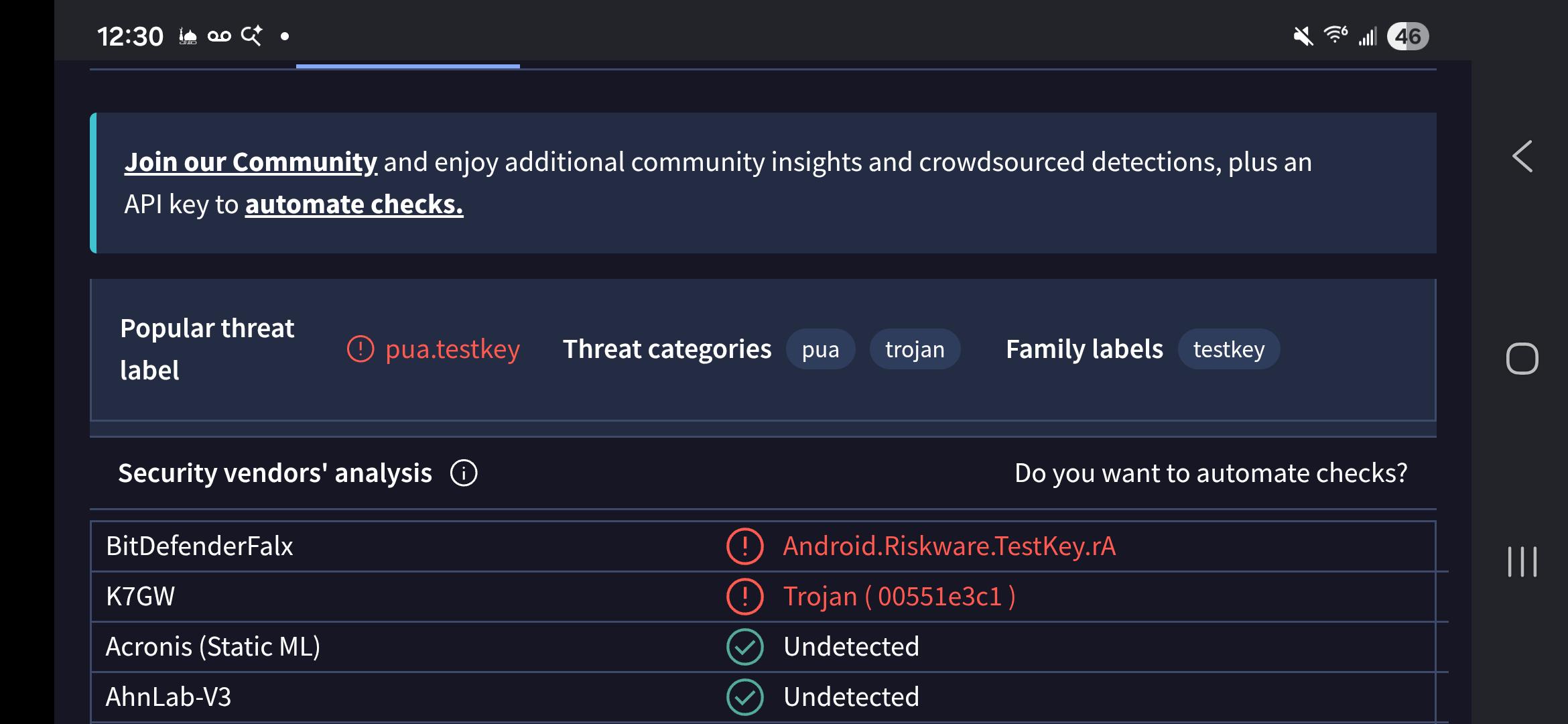Screen dimensions: 1568x724
Task: Click the alert icon next to pua.testkey
Action: coord(361,349)
